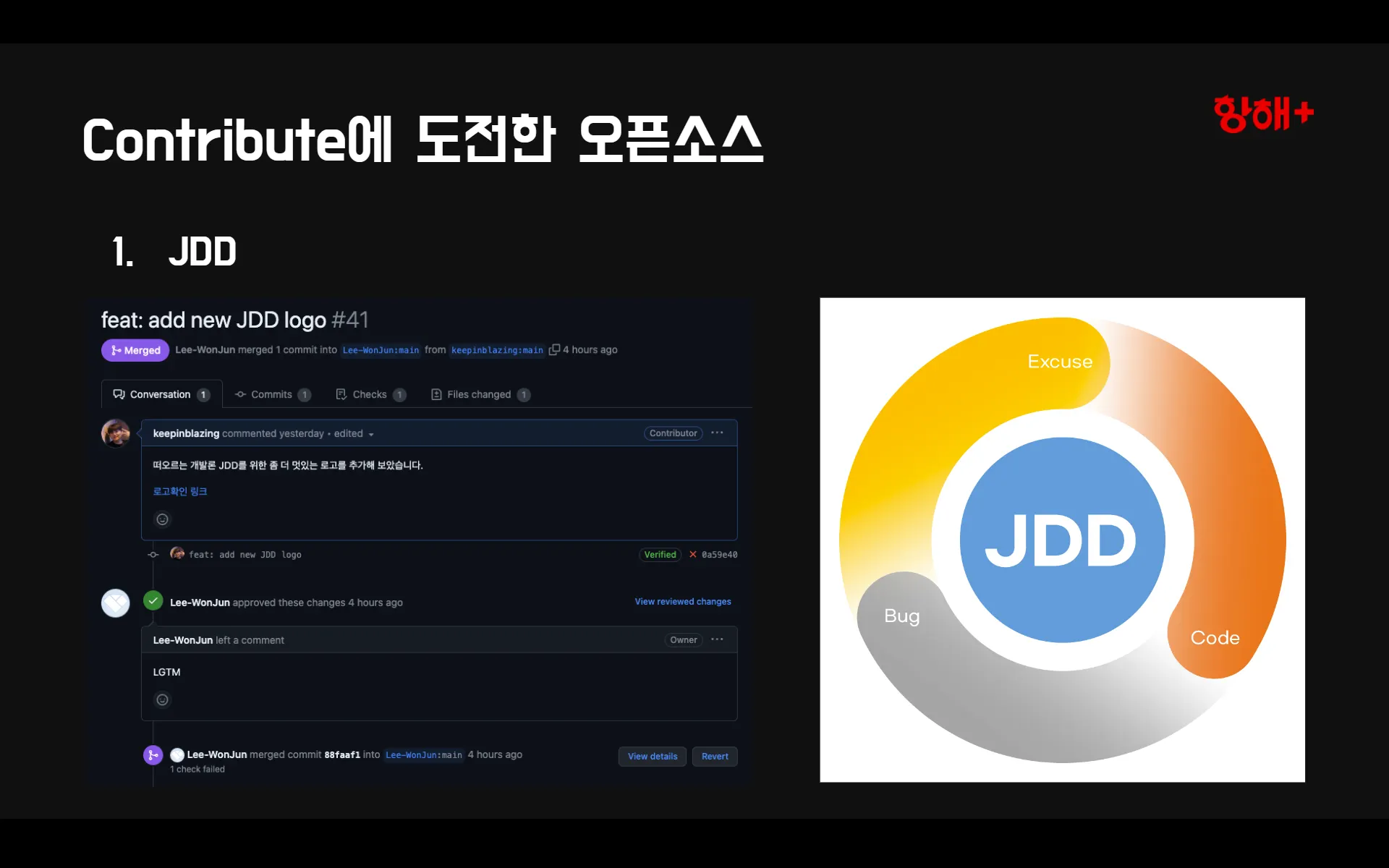Image resolution: width=1389 pixels, height=868 pixels.
Task: Click emoji reaction icon under keepinblazing comment
Action: tap(162, 519)
